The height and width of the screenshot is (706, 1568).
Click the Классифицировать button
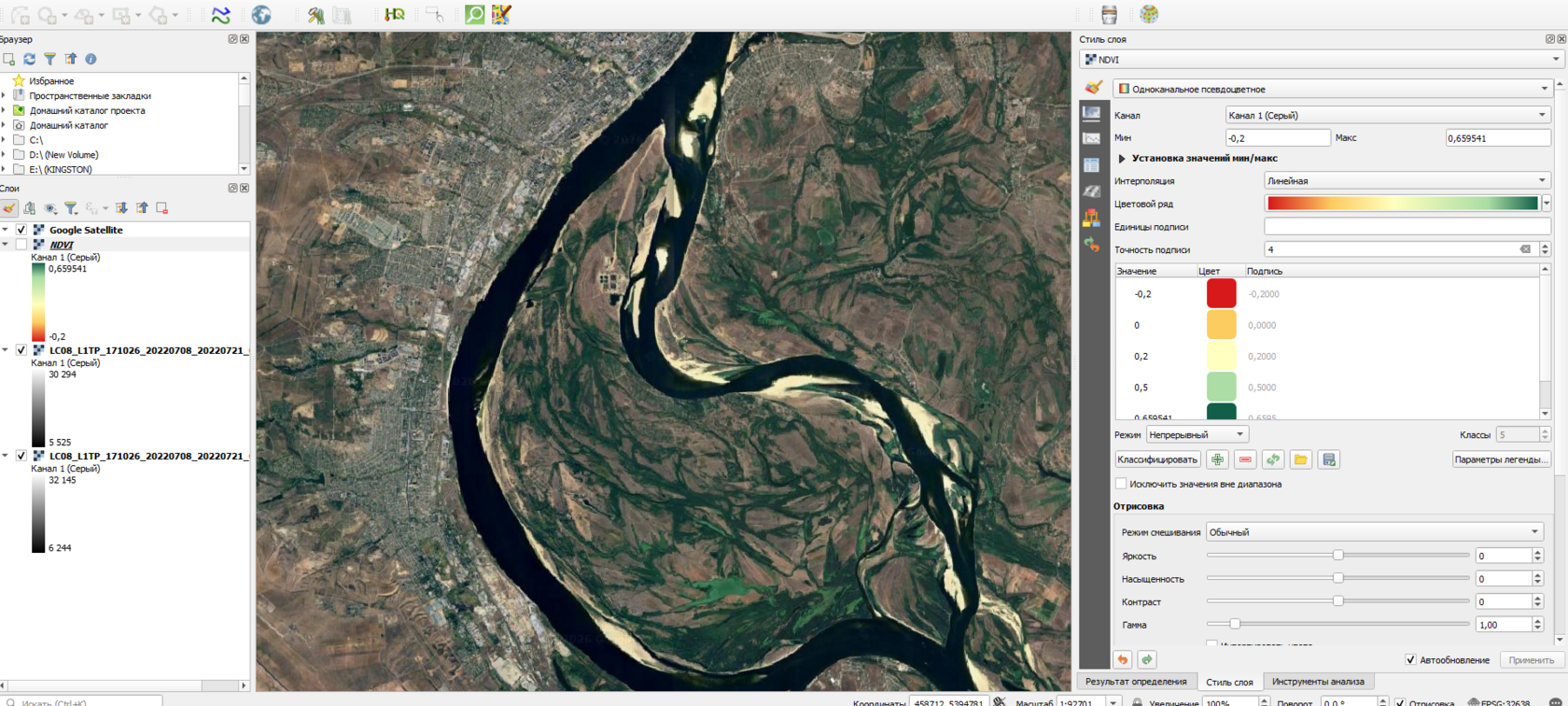tap(1157, 459)
